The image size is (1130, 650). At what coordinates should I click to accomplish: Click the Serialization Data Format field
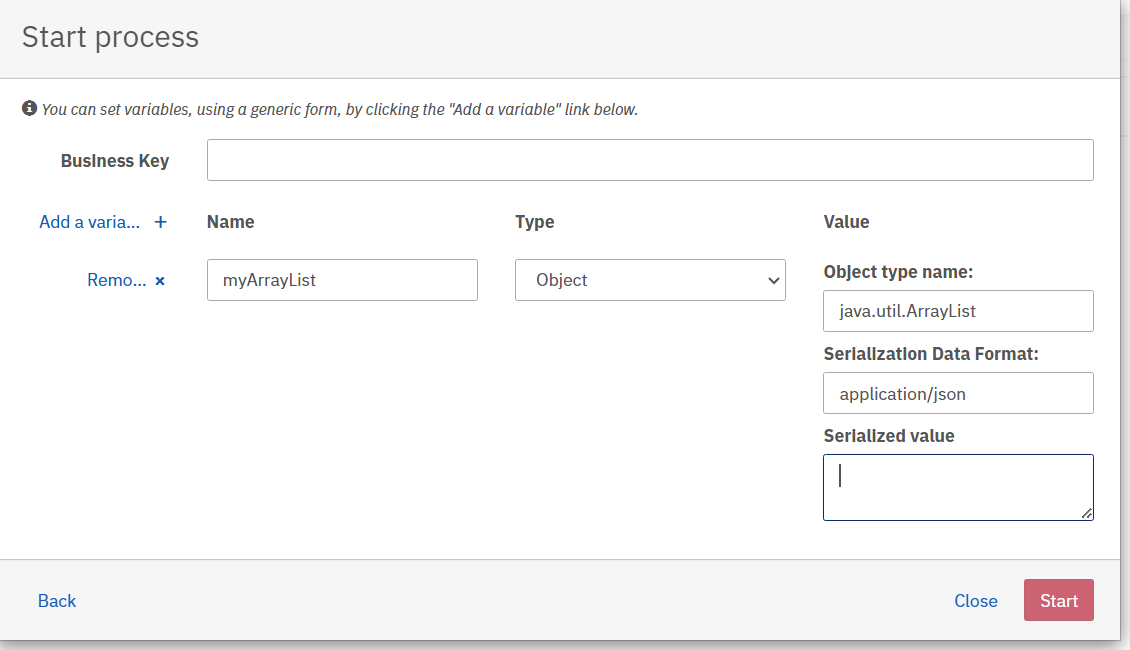click(x=958, y=393)
